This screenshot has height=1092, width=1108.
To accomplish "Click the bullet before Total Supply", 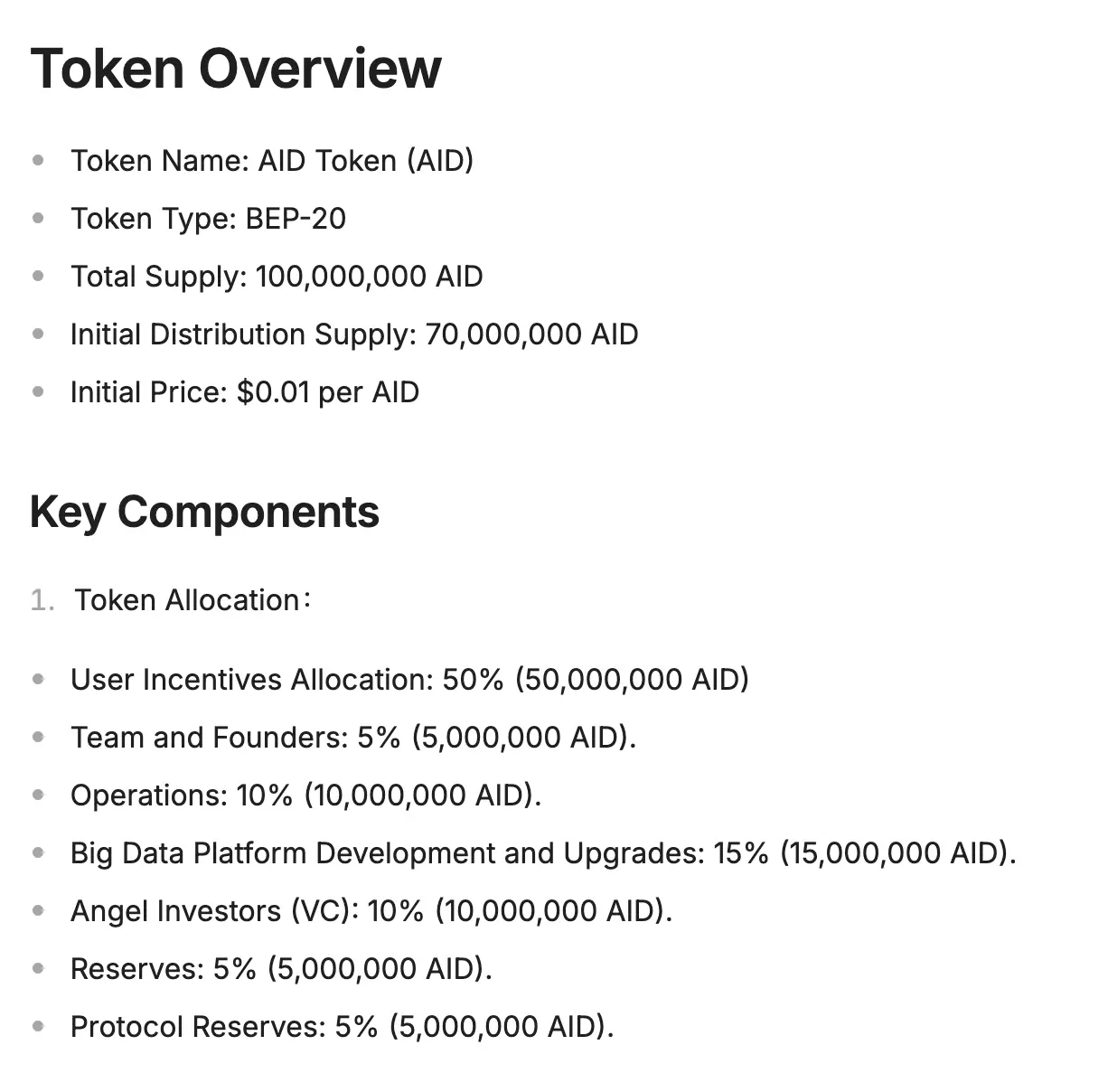I will (38, 277).
